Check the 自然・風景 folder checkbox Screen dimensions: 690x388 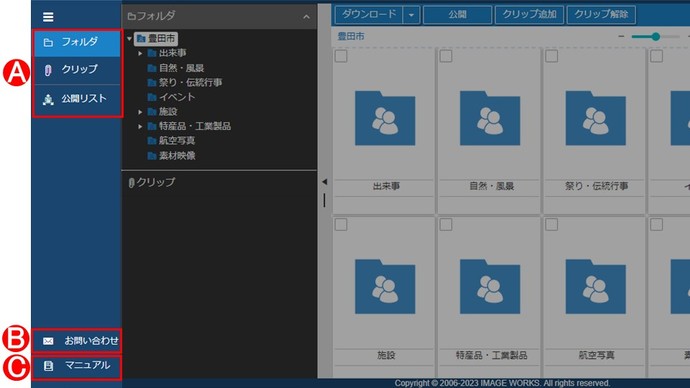(x=446, y=56)
